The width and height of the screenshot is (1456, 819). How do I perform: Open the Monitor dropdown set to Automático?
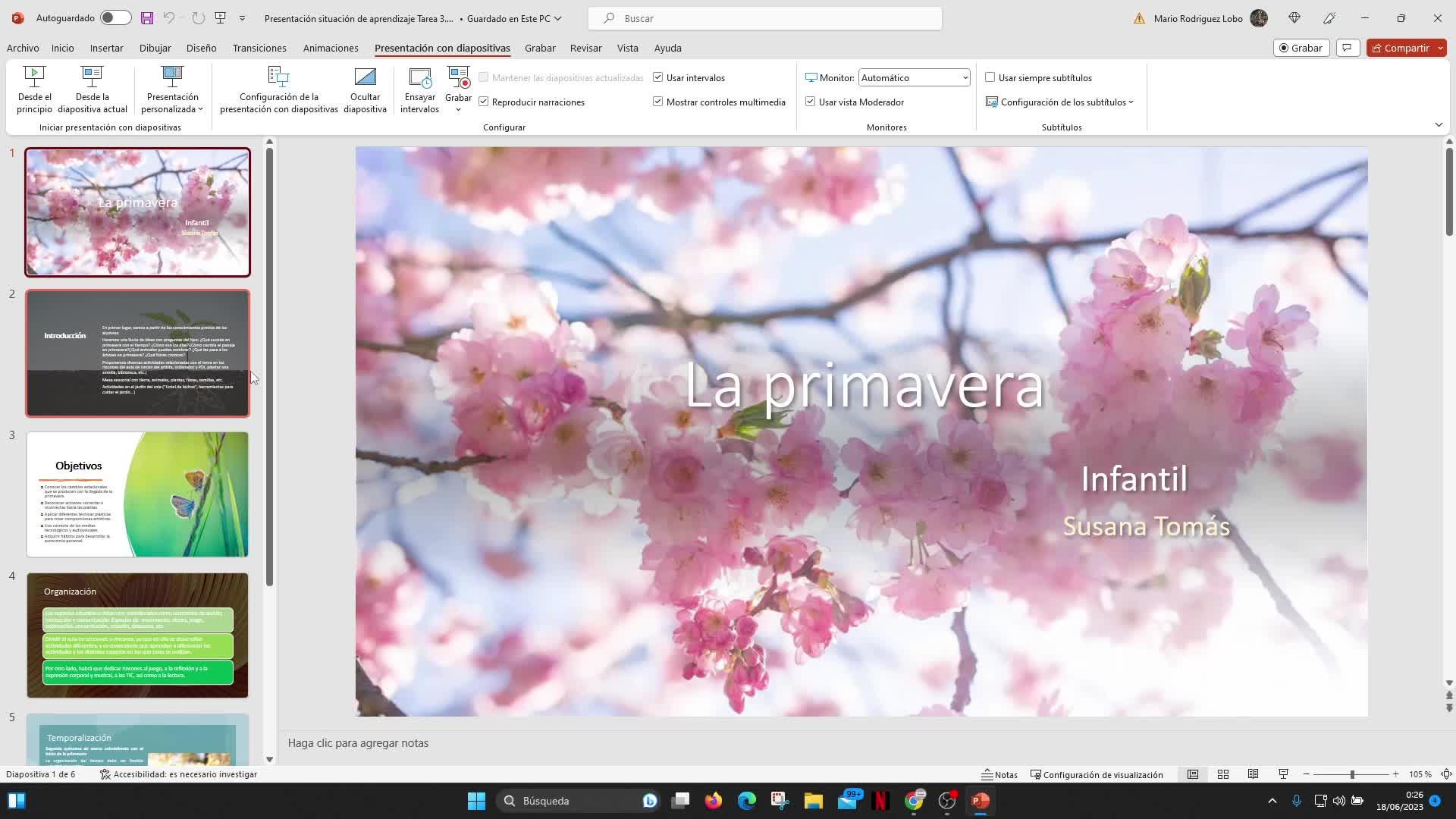click(x=914, y=77)
